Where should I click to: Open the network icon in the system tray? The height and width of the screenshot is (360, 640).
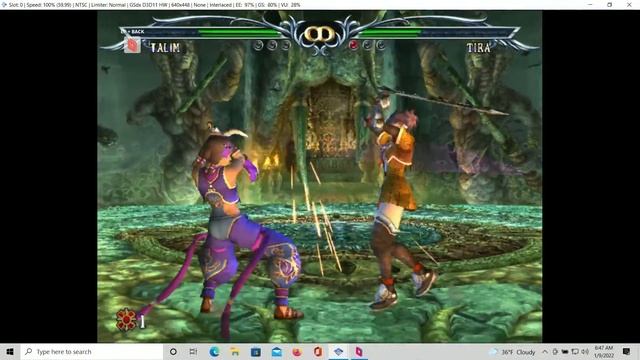575,351
